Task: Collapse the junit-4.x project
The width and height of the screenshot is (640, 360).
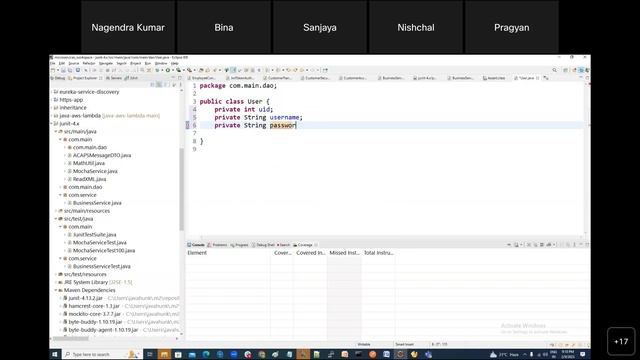Action: 52,124
